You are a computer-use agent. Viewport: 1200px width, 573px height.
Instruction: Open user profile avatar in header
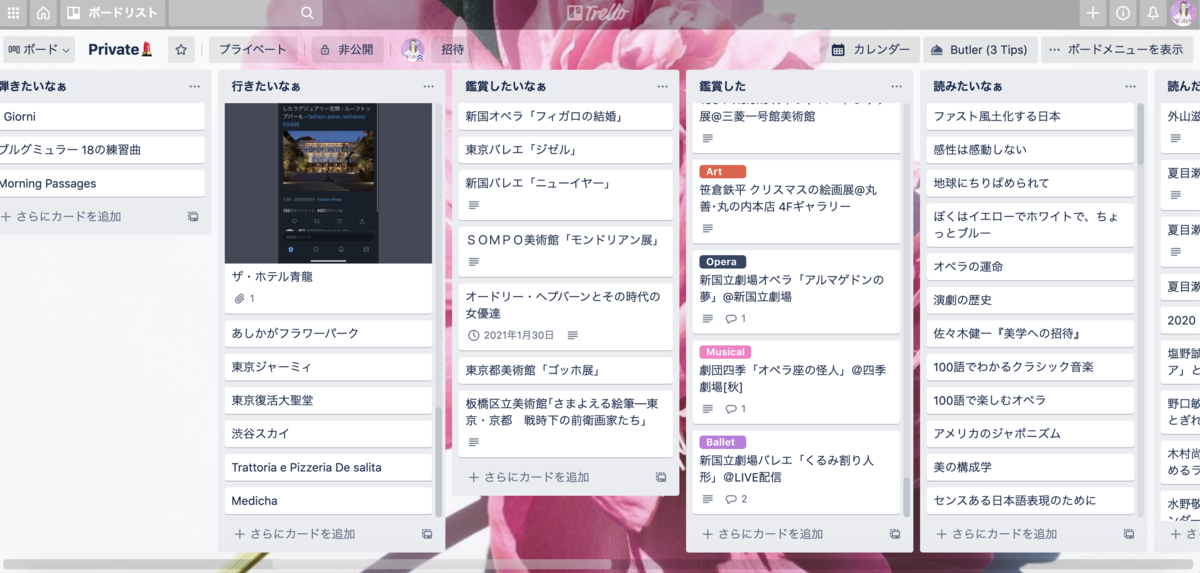click(x=1182, y=13)
